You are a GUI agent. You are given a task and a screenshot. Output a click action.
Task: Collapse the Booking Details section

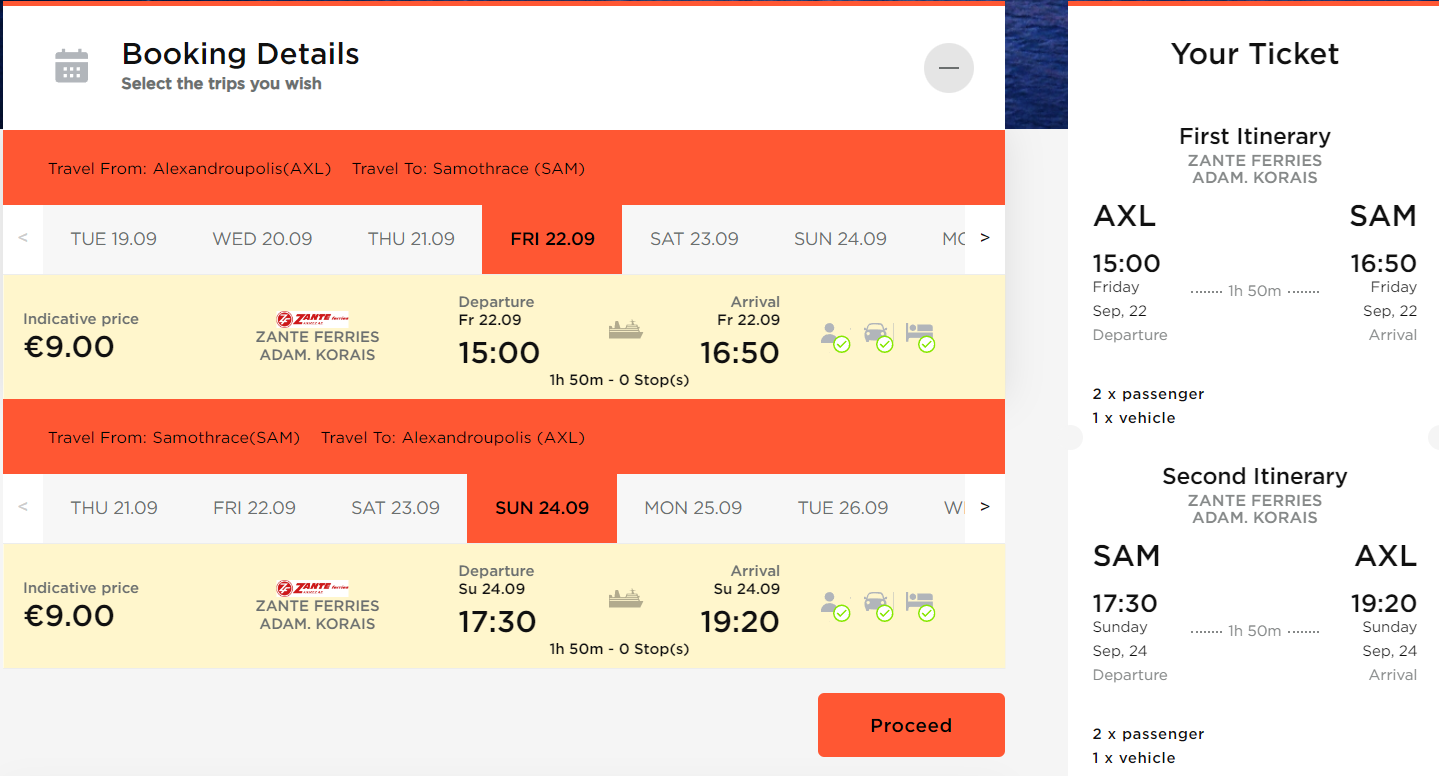(x=948, y=68)
